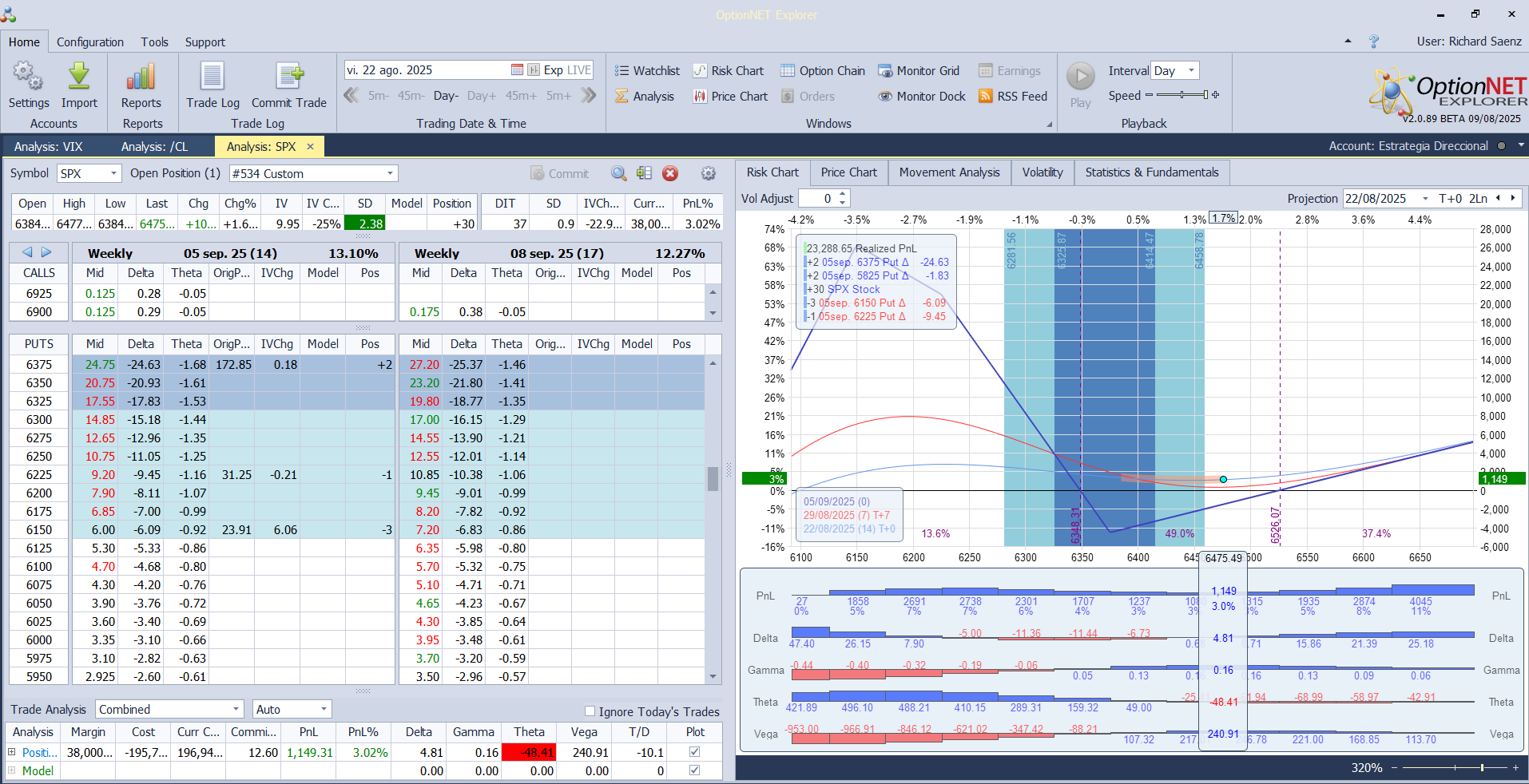This screenshot has height=784, width=1529.
Task: Switch to the Movement Analysis tab
Action: pyautogui.click(x=949, y=172)
